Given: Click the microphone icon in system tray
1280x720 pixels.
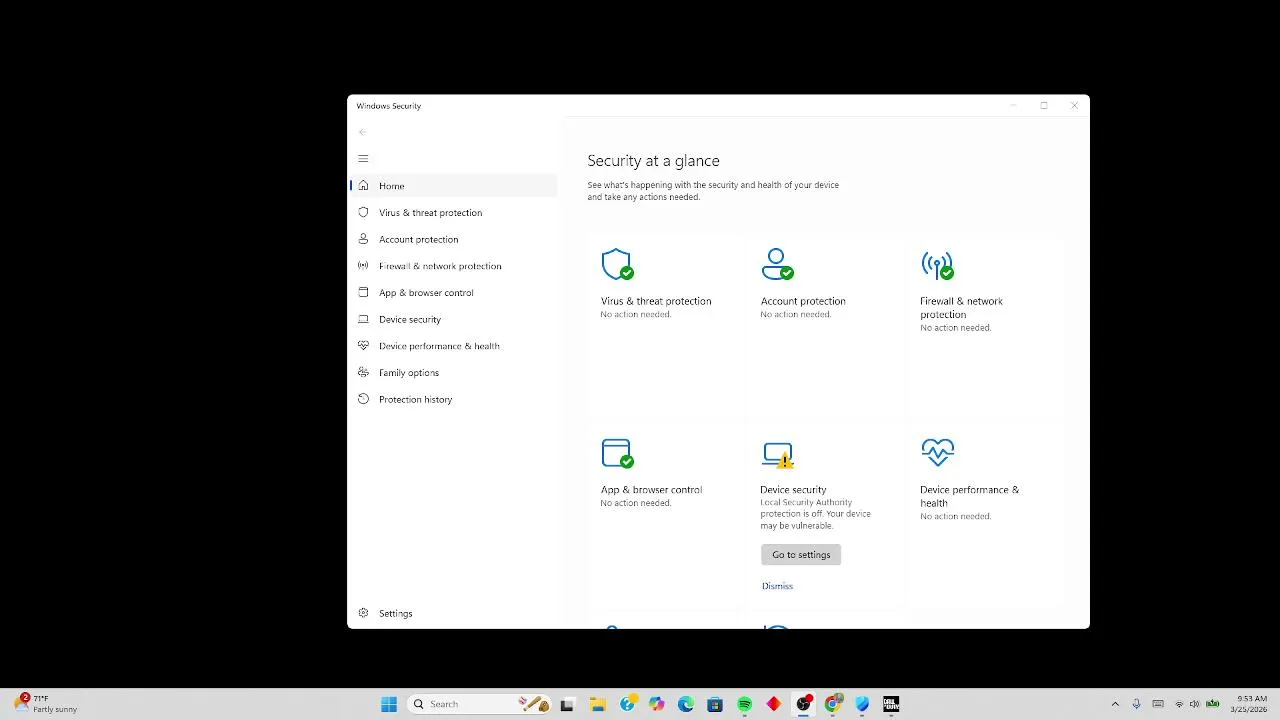Looking at the screenshot, I should [x=1136, y=704].
